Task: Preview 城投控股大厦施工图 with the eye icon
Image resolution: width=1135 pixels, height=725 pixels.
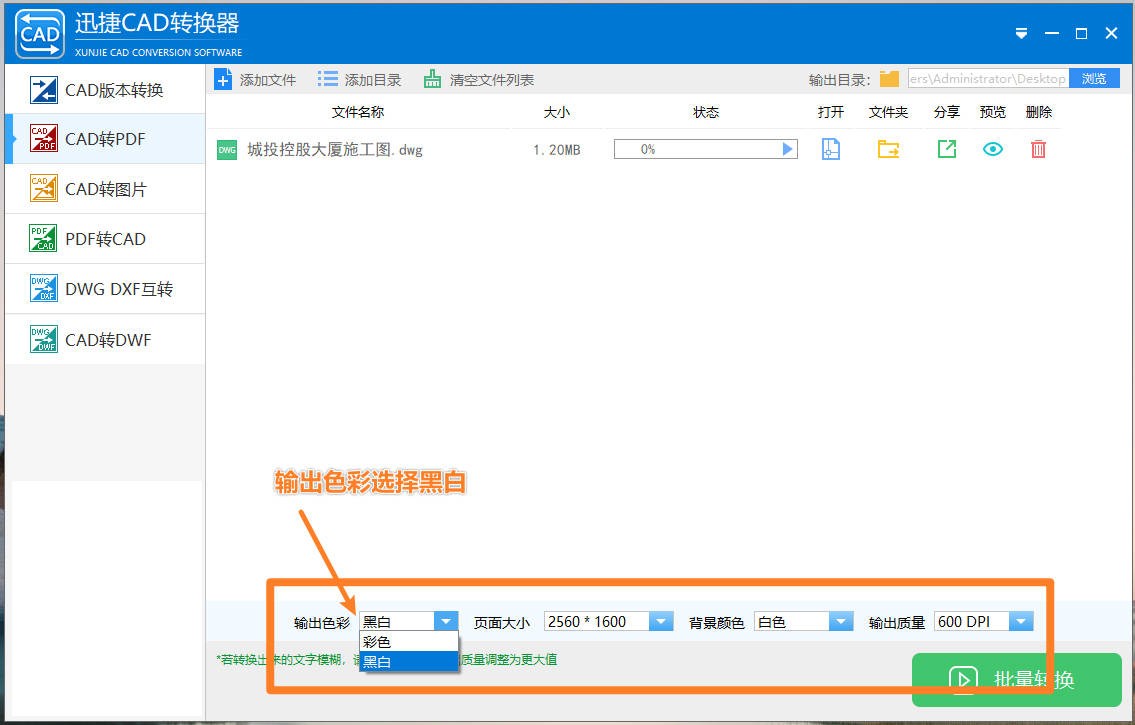Action: 992,148
